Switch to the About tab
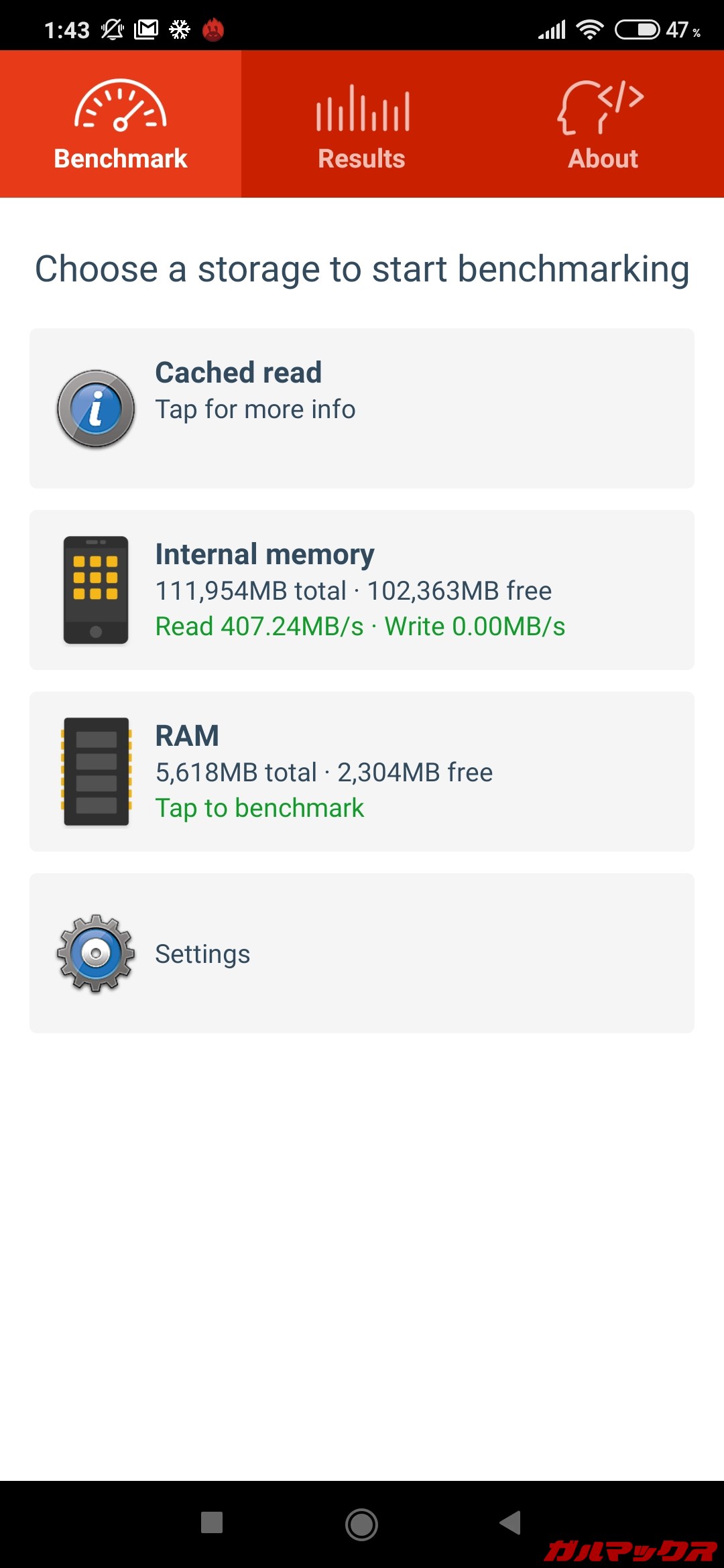Screen dimensions: 724x1568 (601, 124)
